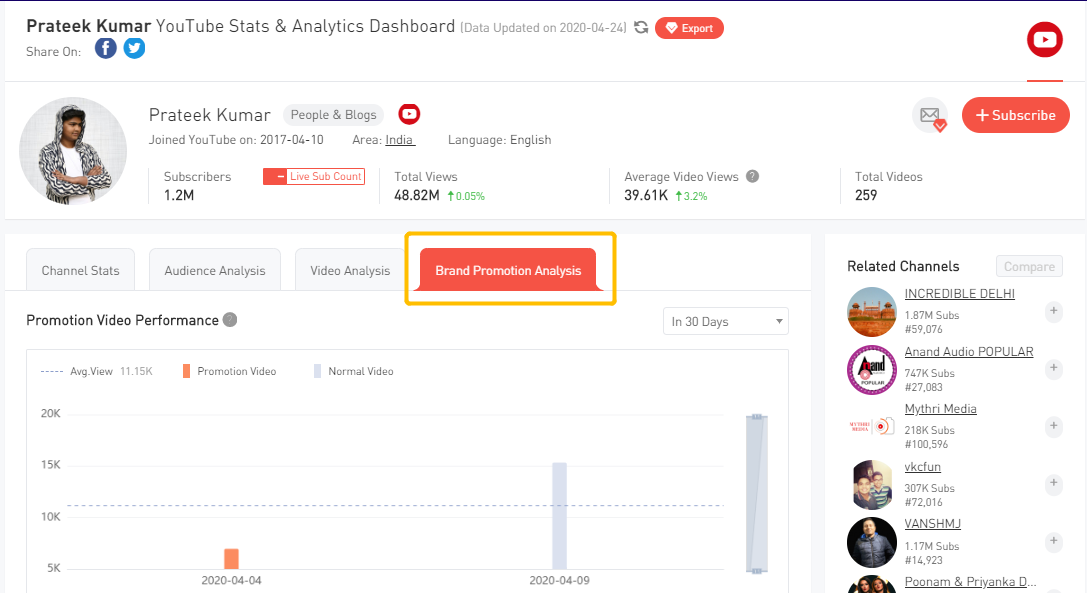Switch to the Channel Stats tab

point(80,270)
